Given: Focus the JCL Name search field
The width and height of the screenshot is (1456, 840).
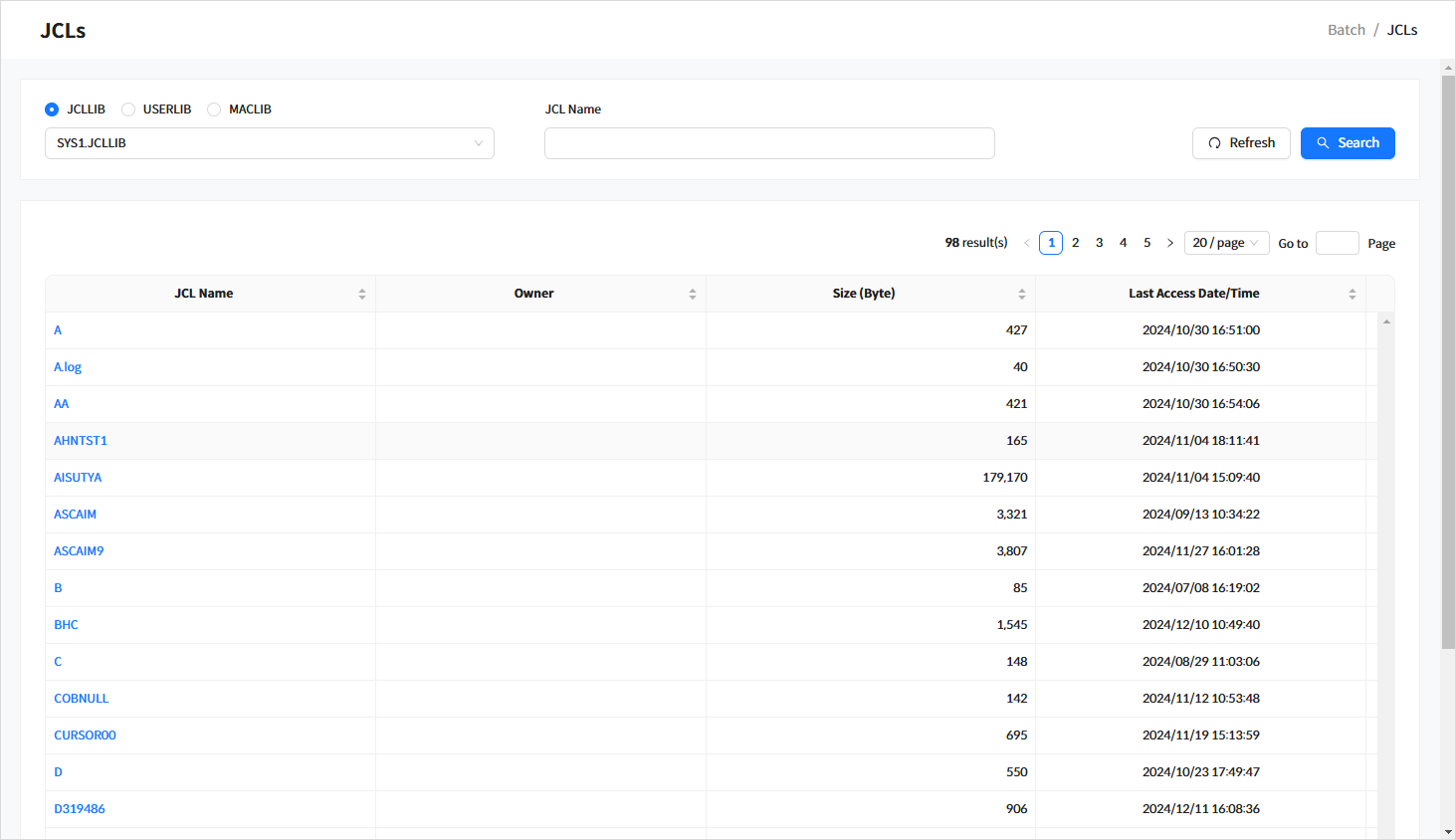Looking at the screenshot, I should [769, 143].
